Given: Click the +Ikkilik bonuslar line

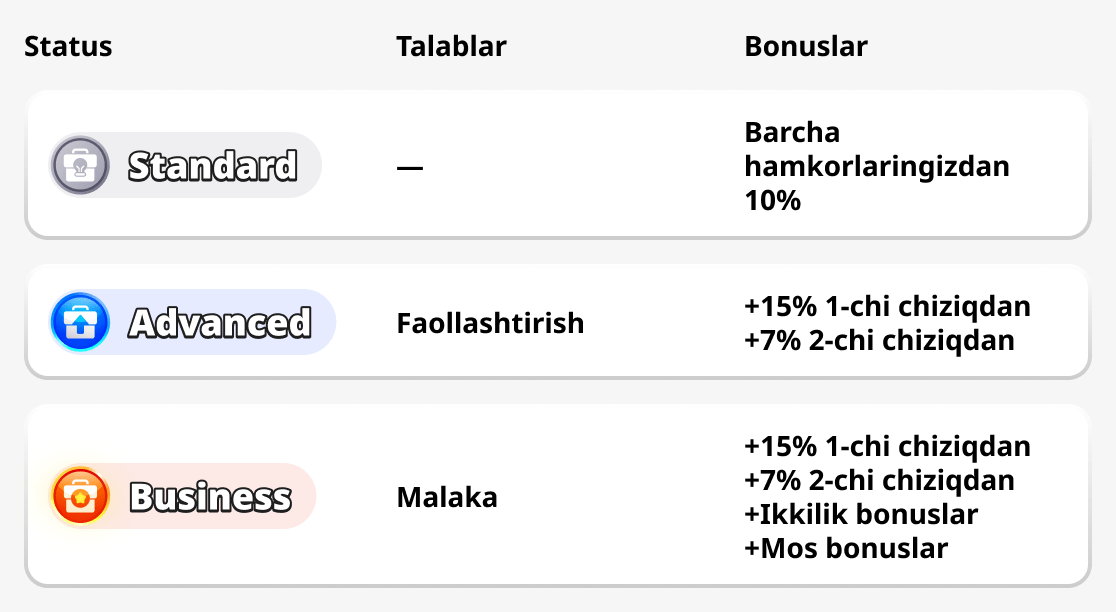Looking at the screenshot, I should click(861, 514).
